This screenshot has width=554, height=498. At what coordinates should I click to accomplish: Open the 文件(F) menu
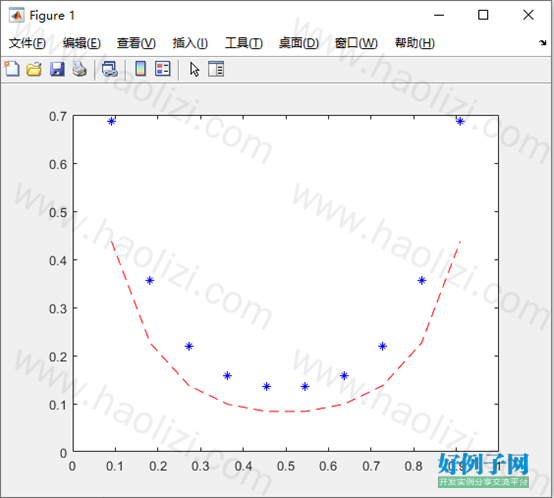(x=27, y=43)
